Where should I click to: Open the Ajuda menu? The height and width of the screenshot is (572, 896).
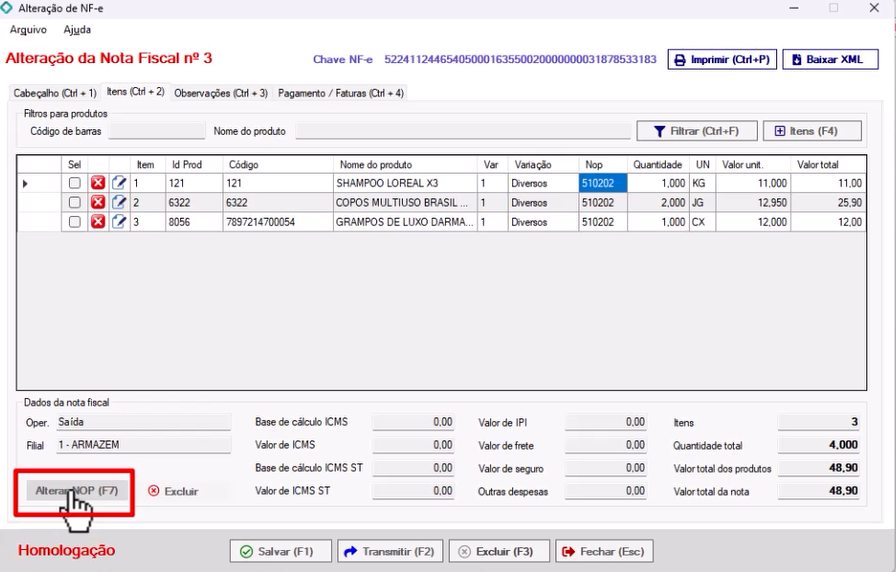77,30
